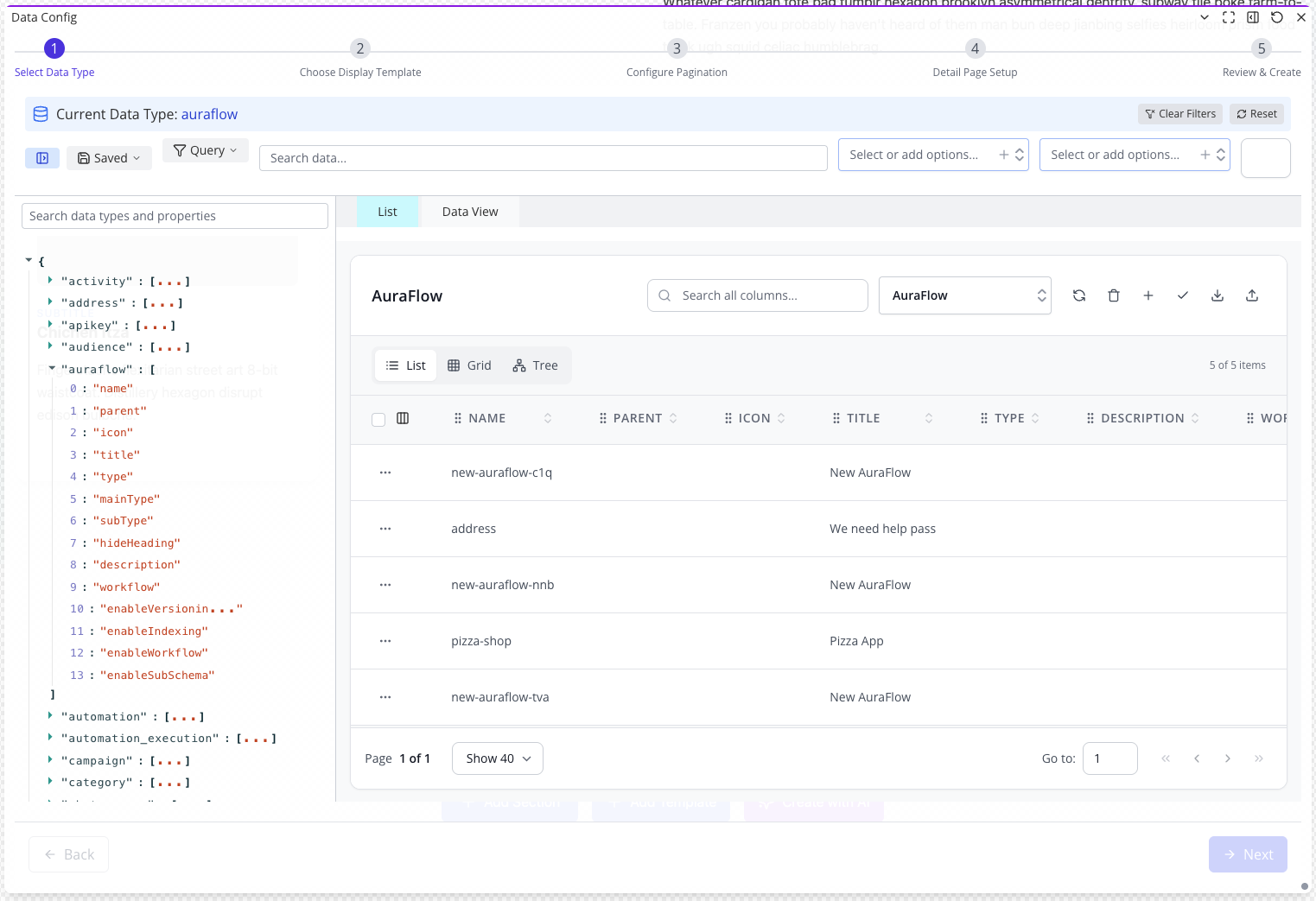Expand the "automation" tree node
Image resolution: width=1316 pixels, height=901 pixels.
(50, 716)
